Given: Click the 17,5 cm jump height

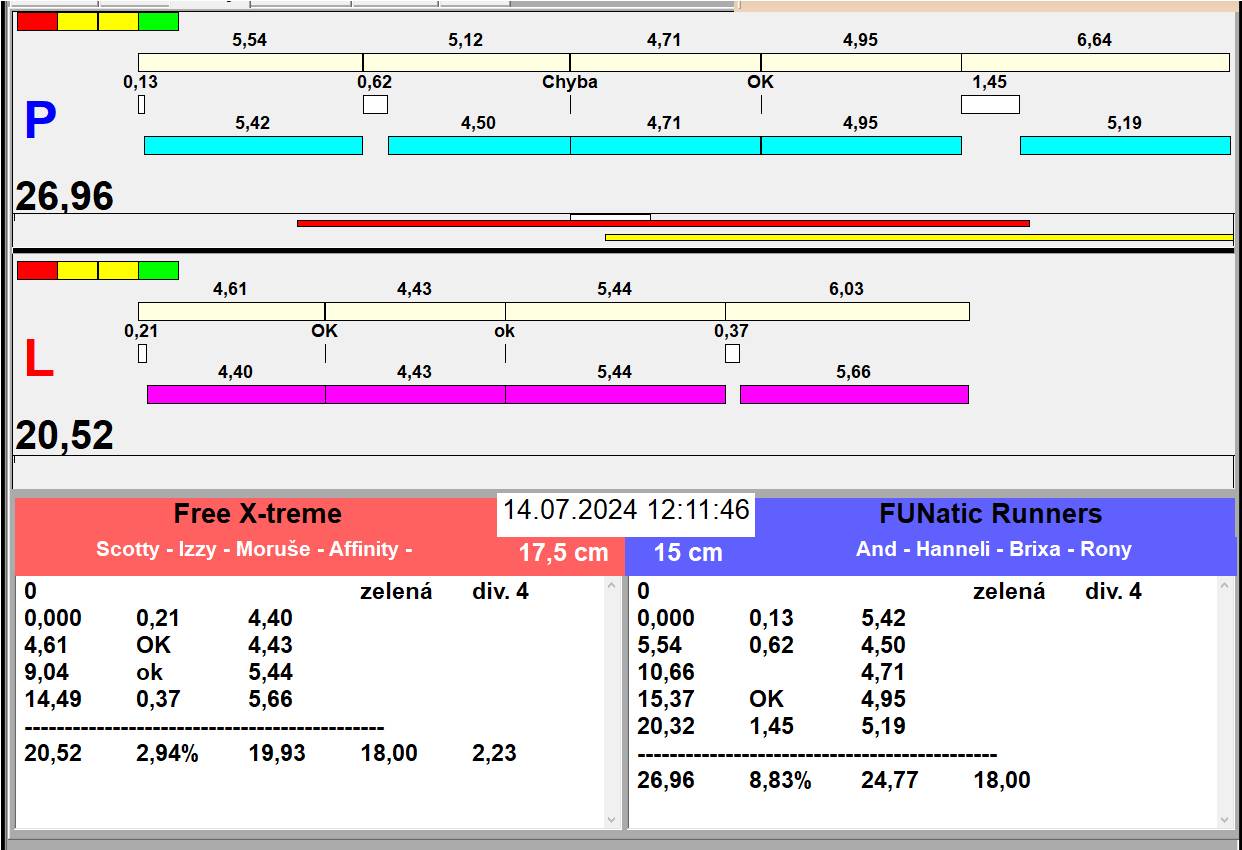Looking at the screenshot, I should pos(563,553).
